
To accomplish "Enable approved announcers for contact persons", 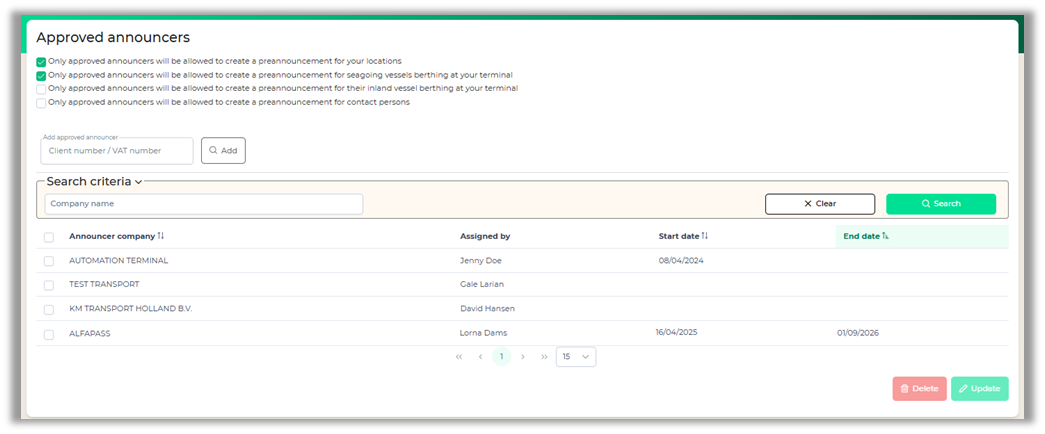I will point(41,102).
